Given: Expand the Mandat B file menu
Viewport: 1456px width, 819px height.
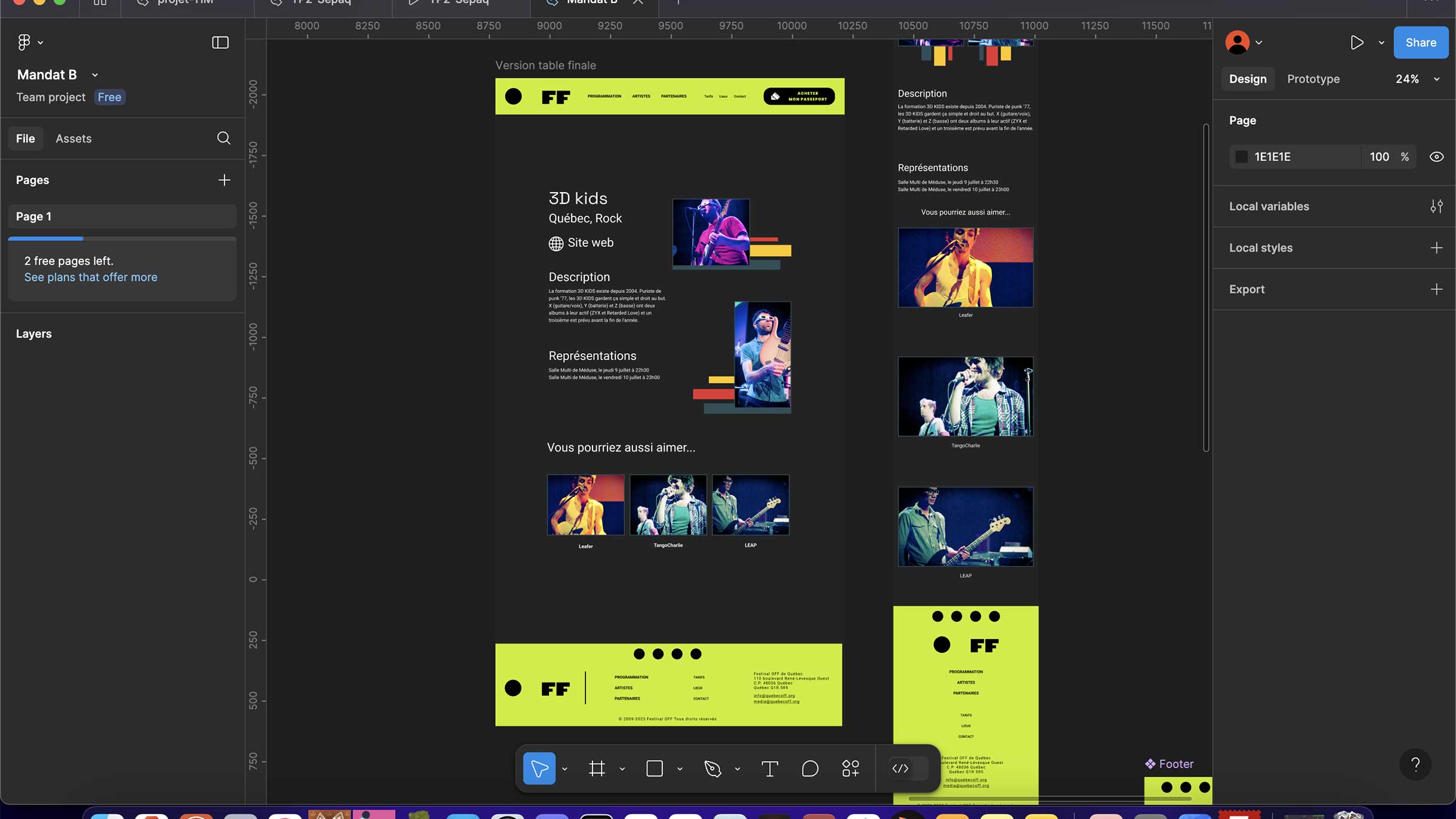Looking at the screenshot, I should click(x=95, y=75).
